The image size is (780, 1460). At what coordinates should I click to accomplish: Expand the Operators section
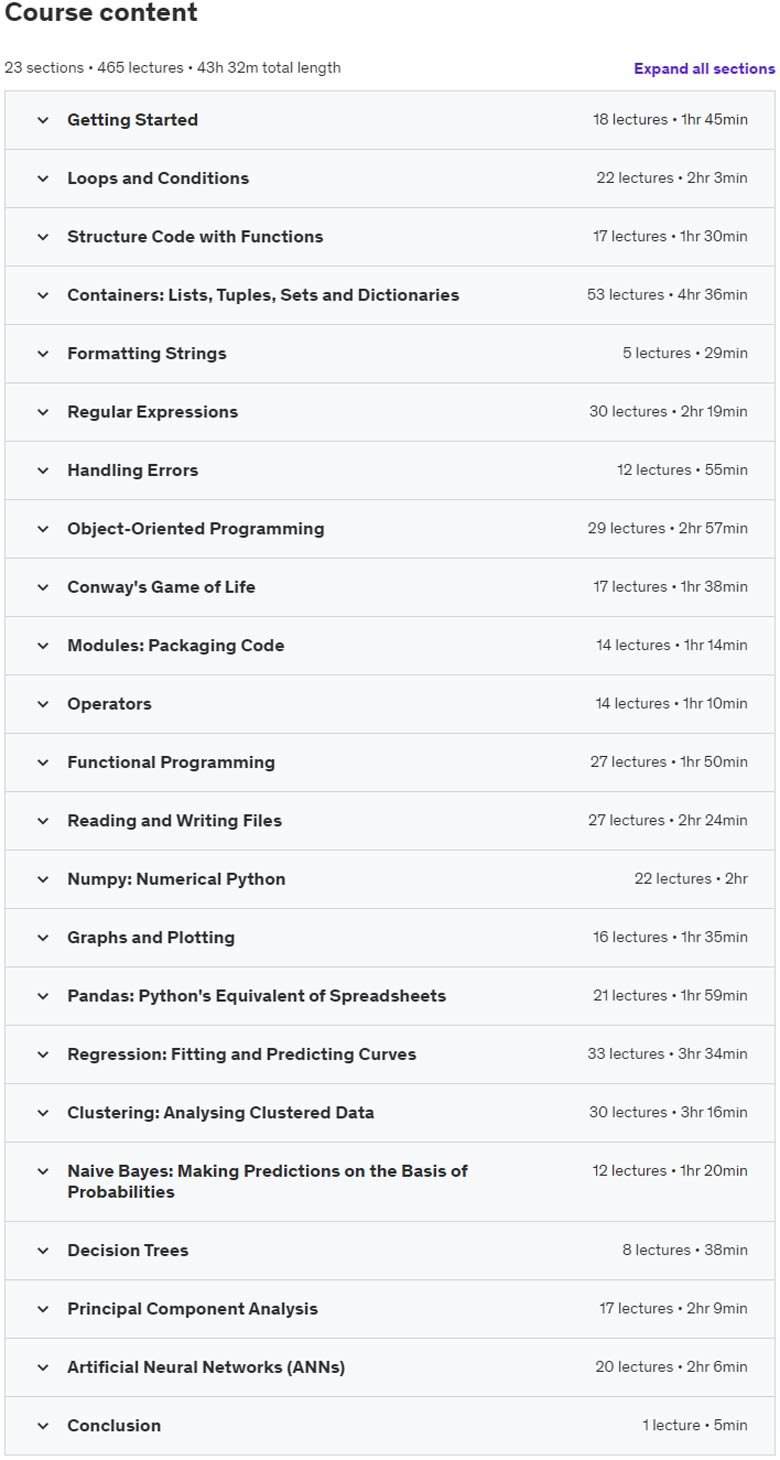point(390,704)
